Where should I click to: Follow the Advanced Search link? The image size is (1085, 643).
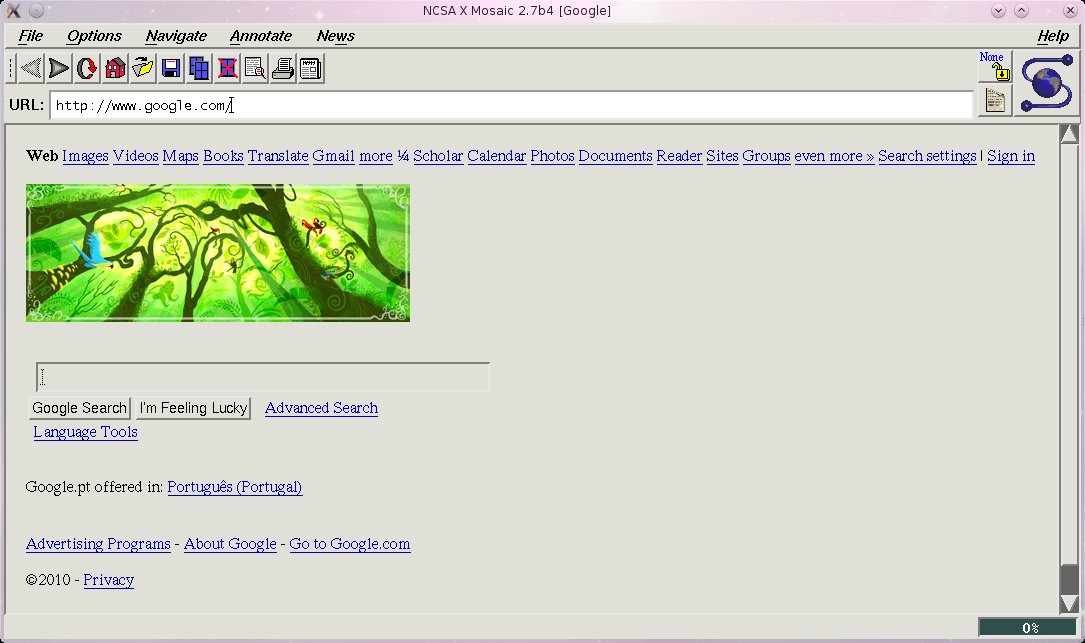321,408
